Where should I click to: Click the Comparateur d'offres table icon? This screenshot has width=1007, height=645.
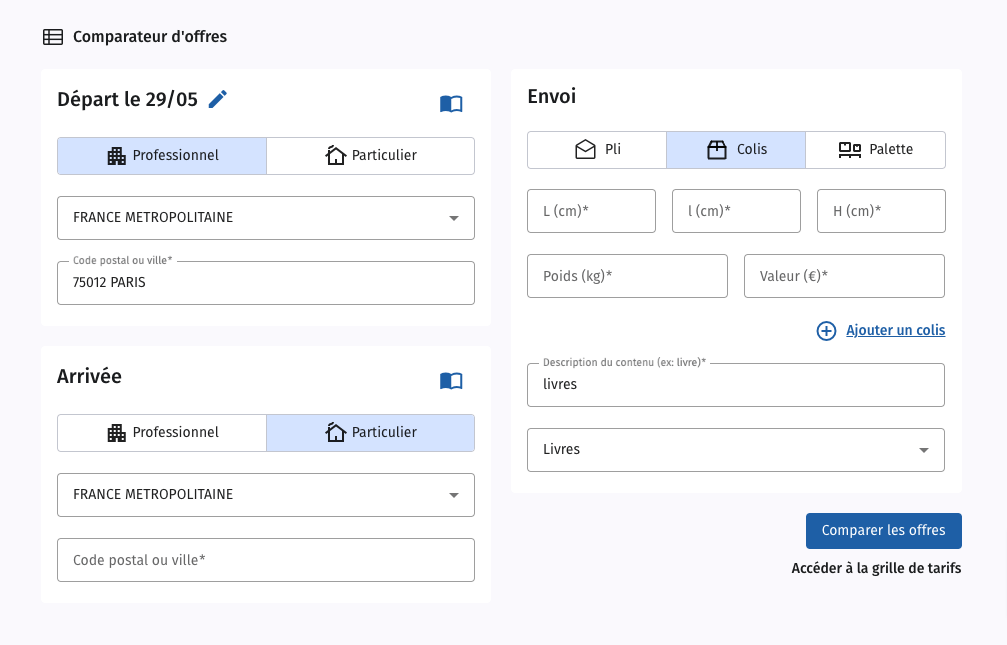point(53,37)
